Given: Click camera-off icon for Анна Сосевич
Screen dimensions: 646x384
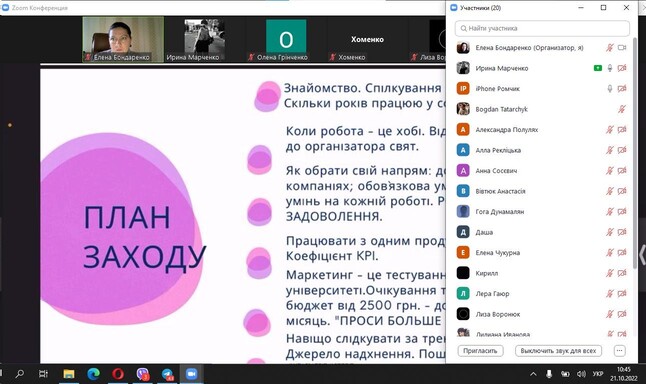Looking at the screenshot, I should pyautogui.click(x=622, y=171).
